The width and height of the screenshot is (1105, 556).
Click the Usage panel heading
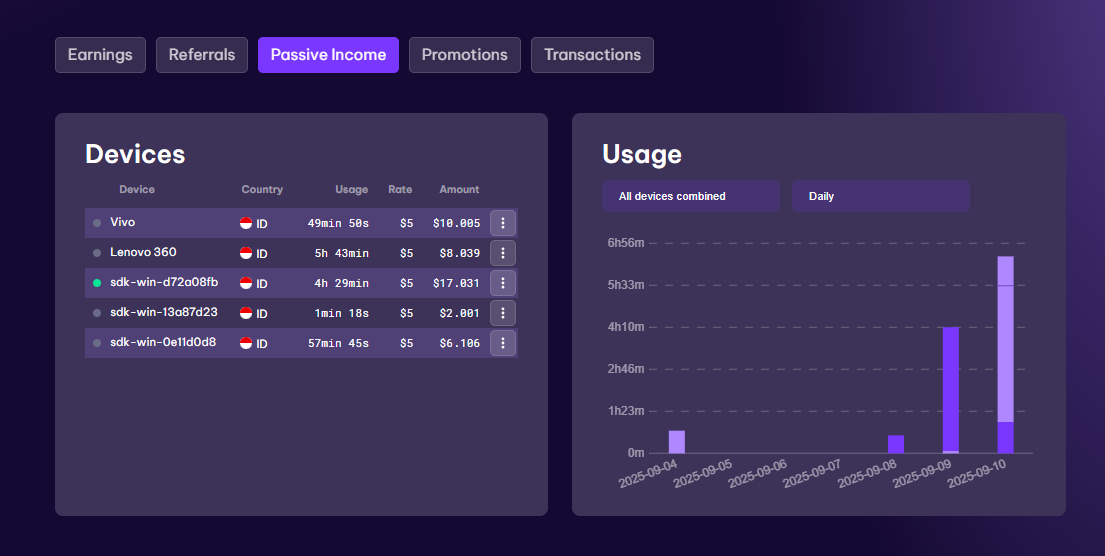[x=642, y=154]
